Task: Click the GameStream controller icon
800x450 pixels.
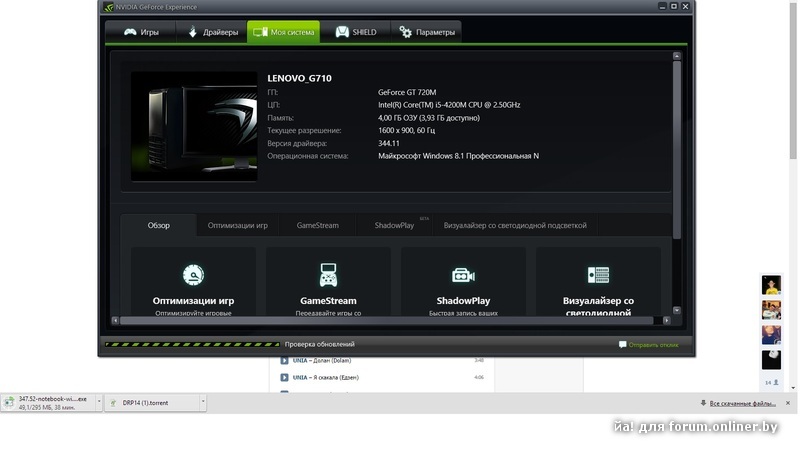Action: (328, 275)
